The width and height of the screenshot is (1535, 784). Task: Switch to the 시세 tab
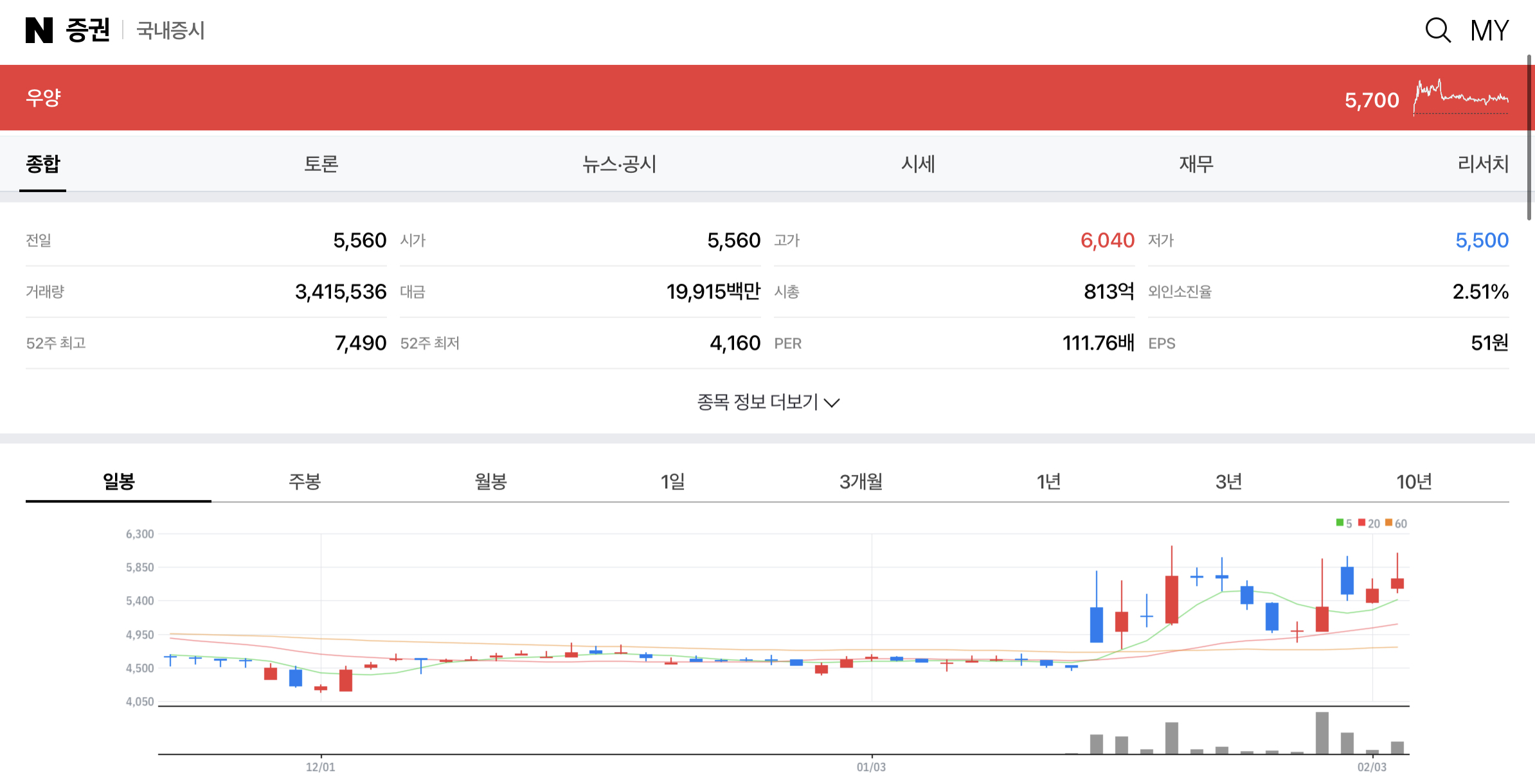[x=918, y=164]
